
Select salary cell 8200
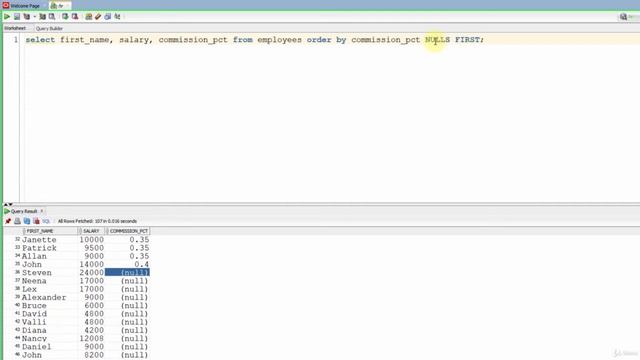pos(91,355)
